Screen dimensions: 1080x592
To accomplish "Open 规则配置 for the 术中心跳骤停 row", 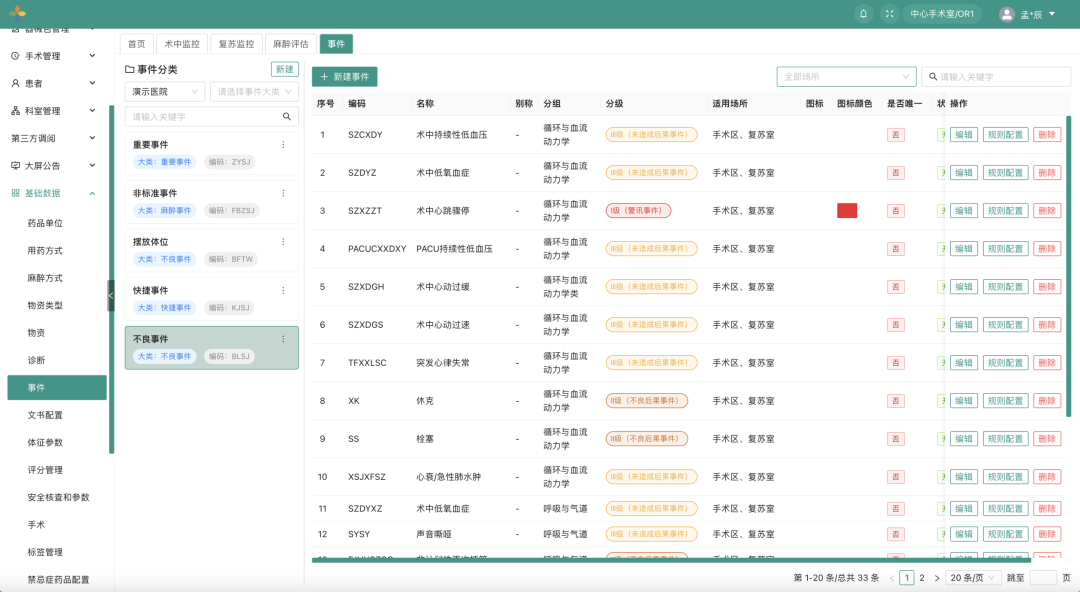I will pyautogui.click(x=1005, y=211).
